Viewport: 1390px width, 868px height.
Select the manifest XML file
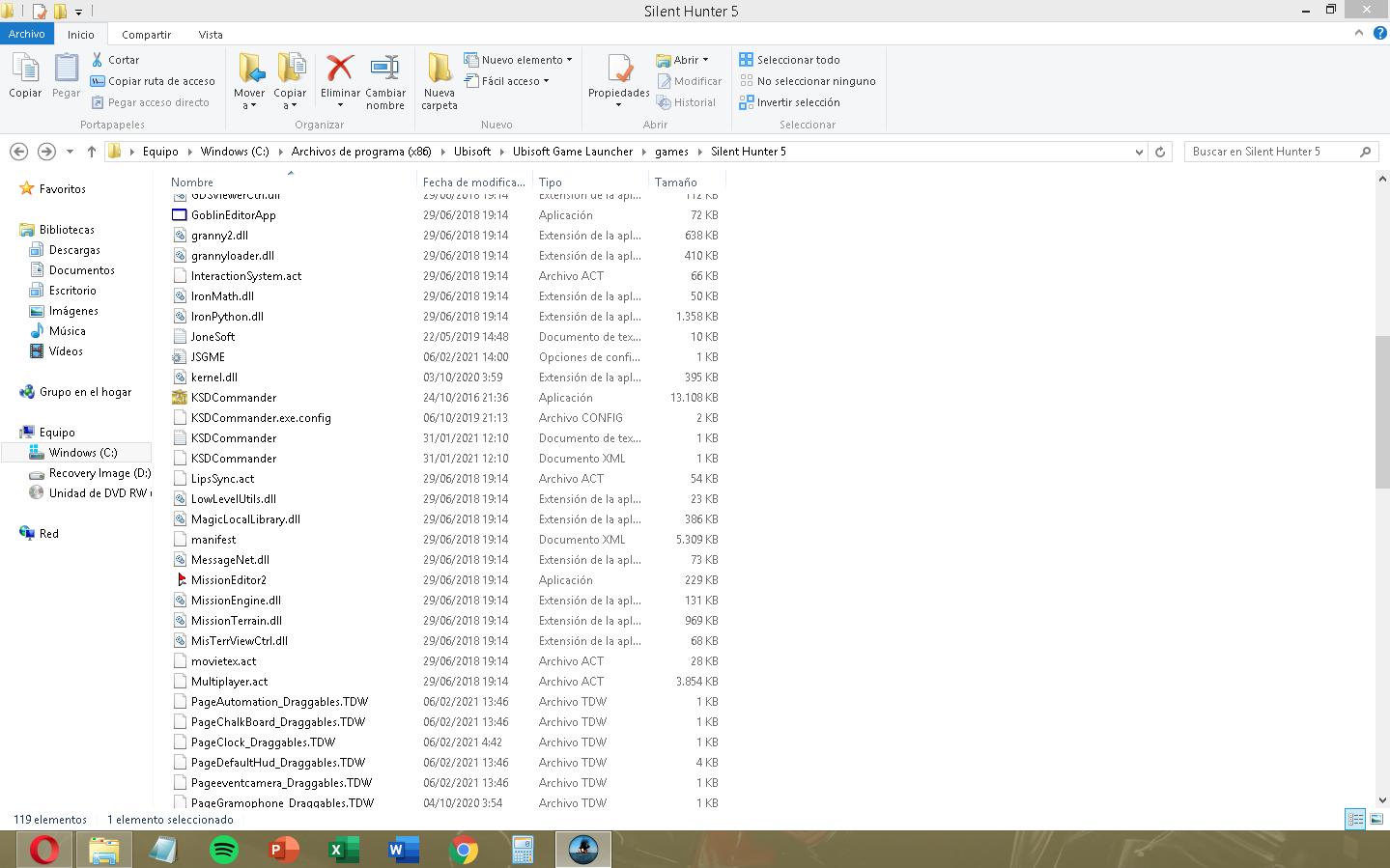click(x=213, y=540)
